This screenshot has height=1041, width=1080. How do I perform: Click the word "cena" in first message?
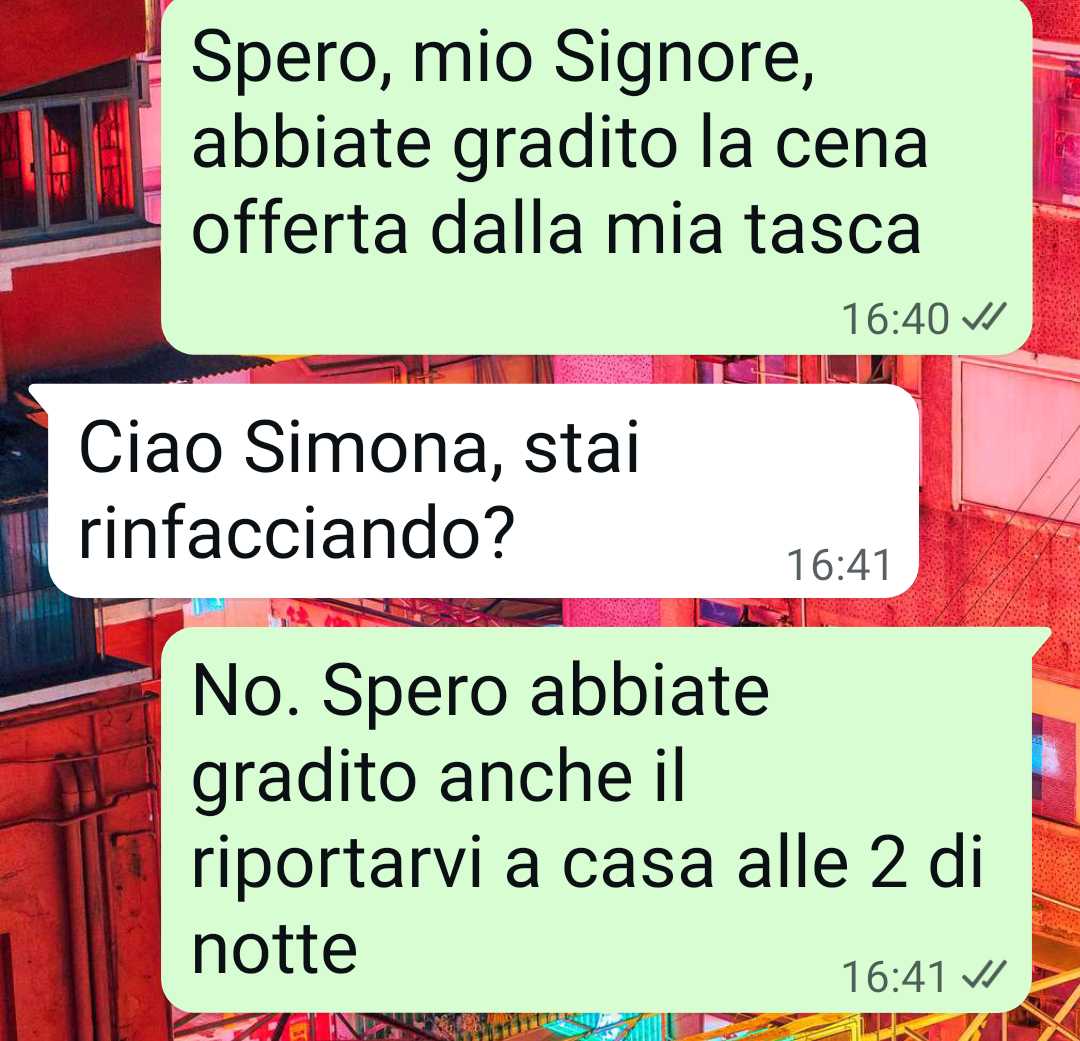click(x=851, y=144)
